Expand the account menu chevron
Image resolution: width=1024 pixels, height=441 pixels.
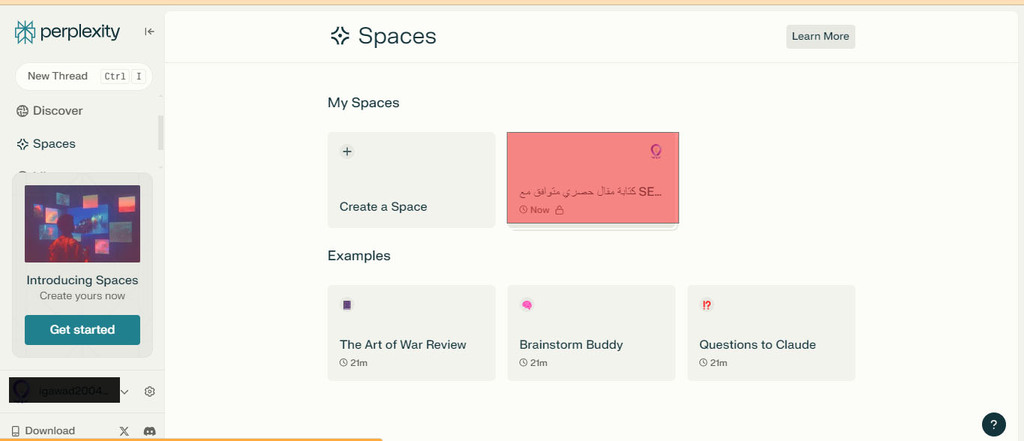(x=125, y=391)
